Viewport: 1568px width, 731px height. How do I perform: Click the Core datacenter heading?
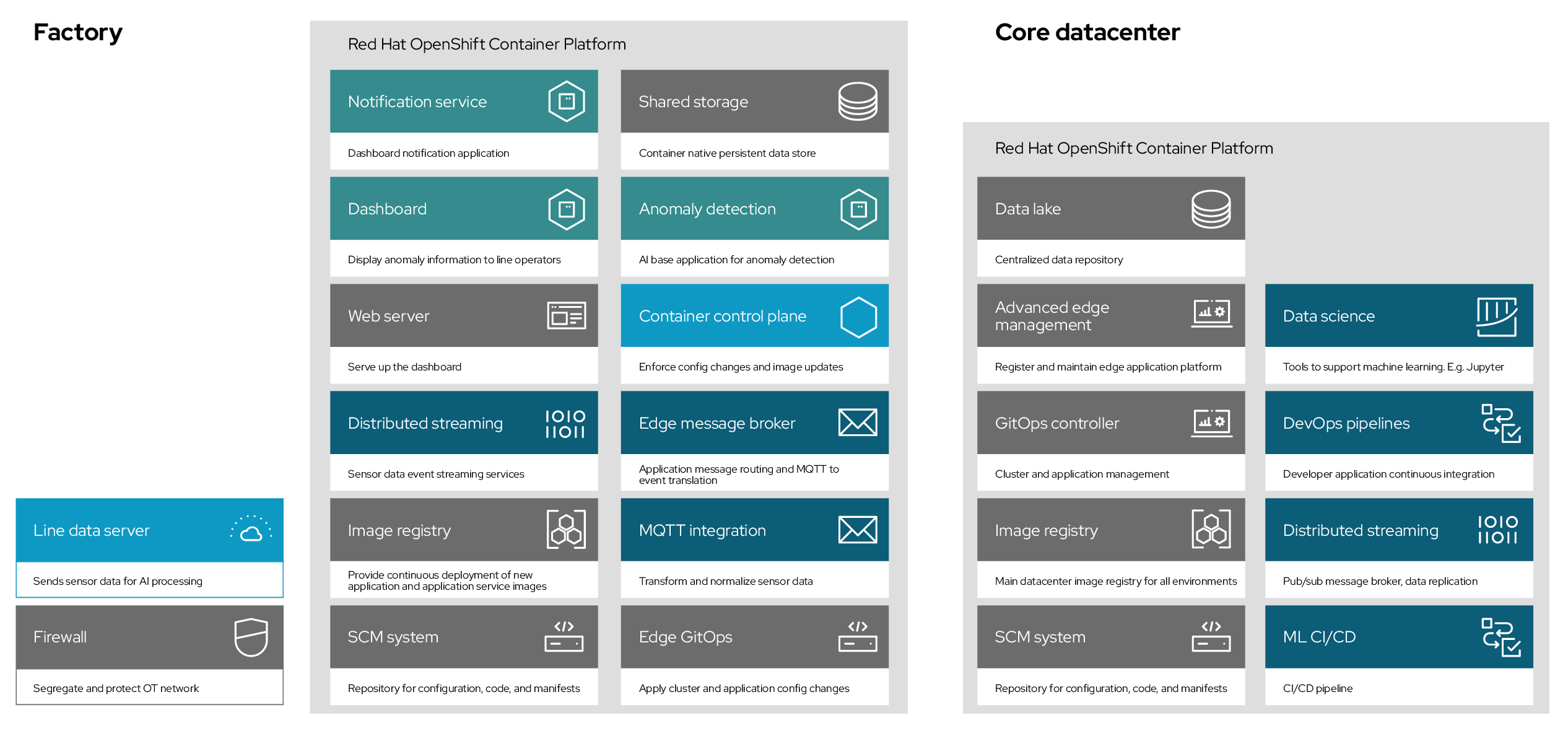click(1087, 32)
